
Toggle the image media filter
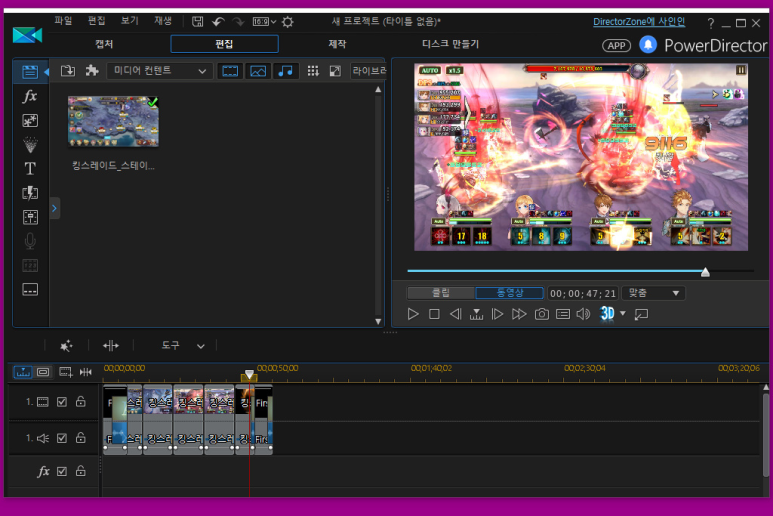(258, 71)
